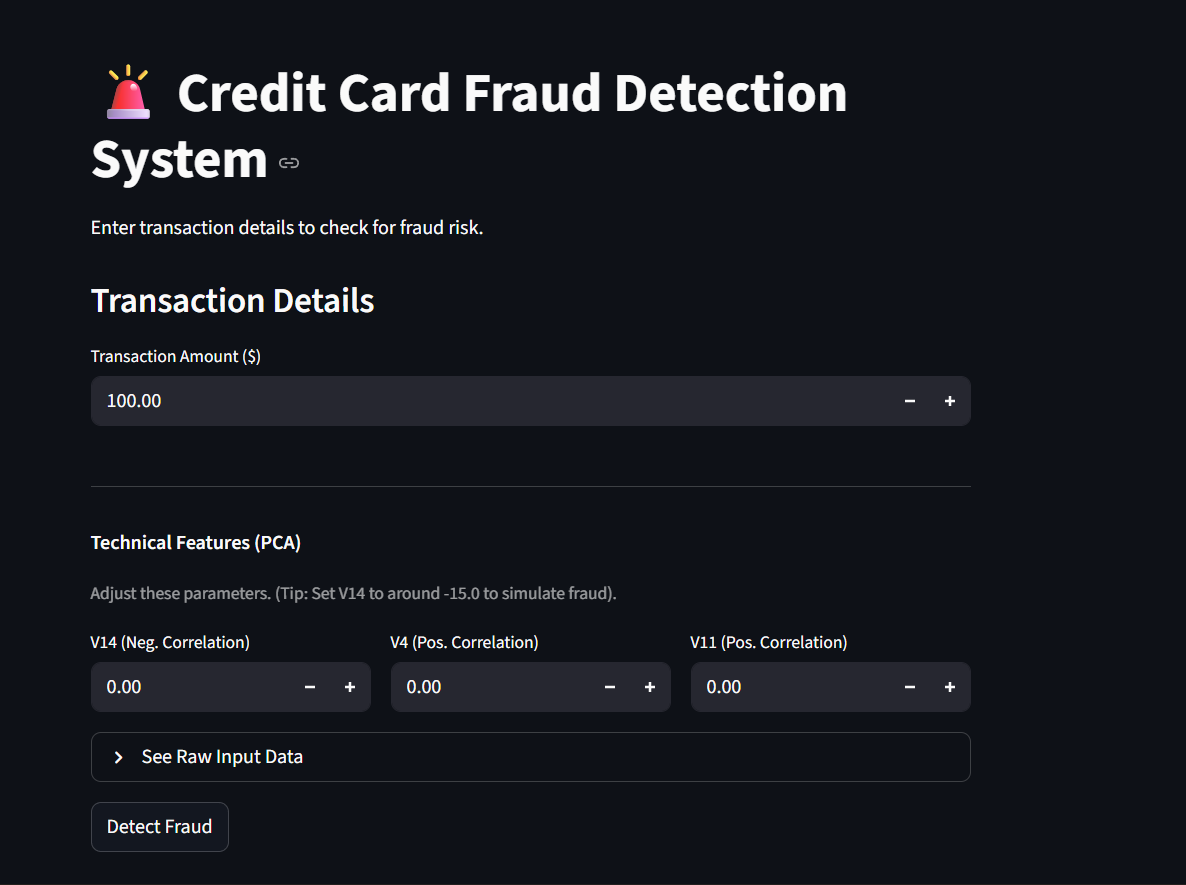This screenshot has height=885, width=1186.
Task: Select the 100.00 amount value for editing
Action: point(133,400)
